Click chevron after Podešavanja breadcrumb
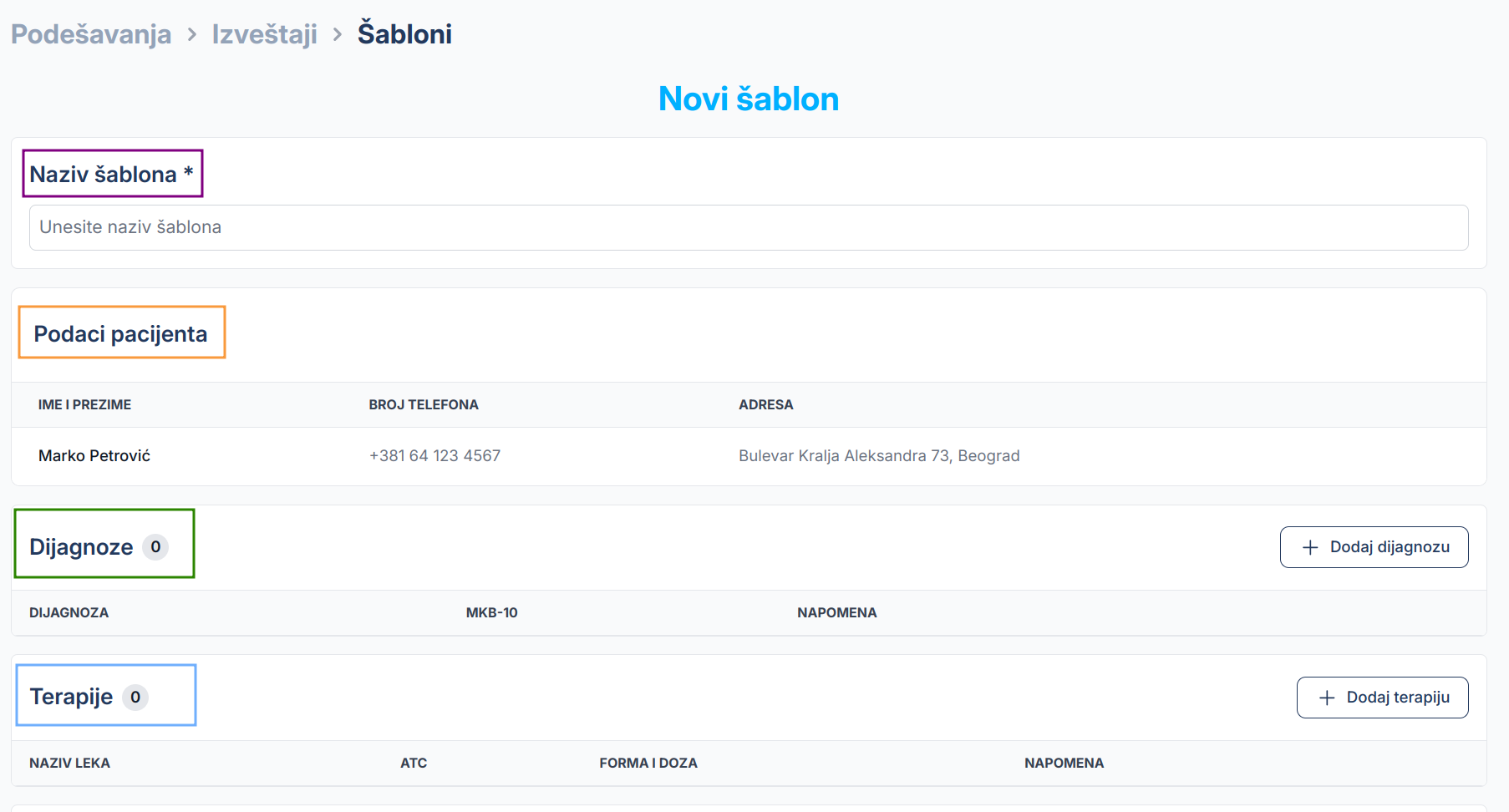The width and height of the screenshot is (1509, 812). 192,34
